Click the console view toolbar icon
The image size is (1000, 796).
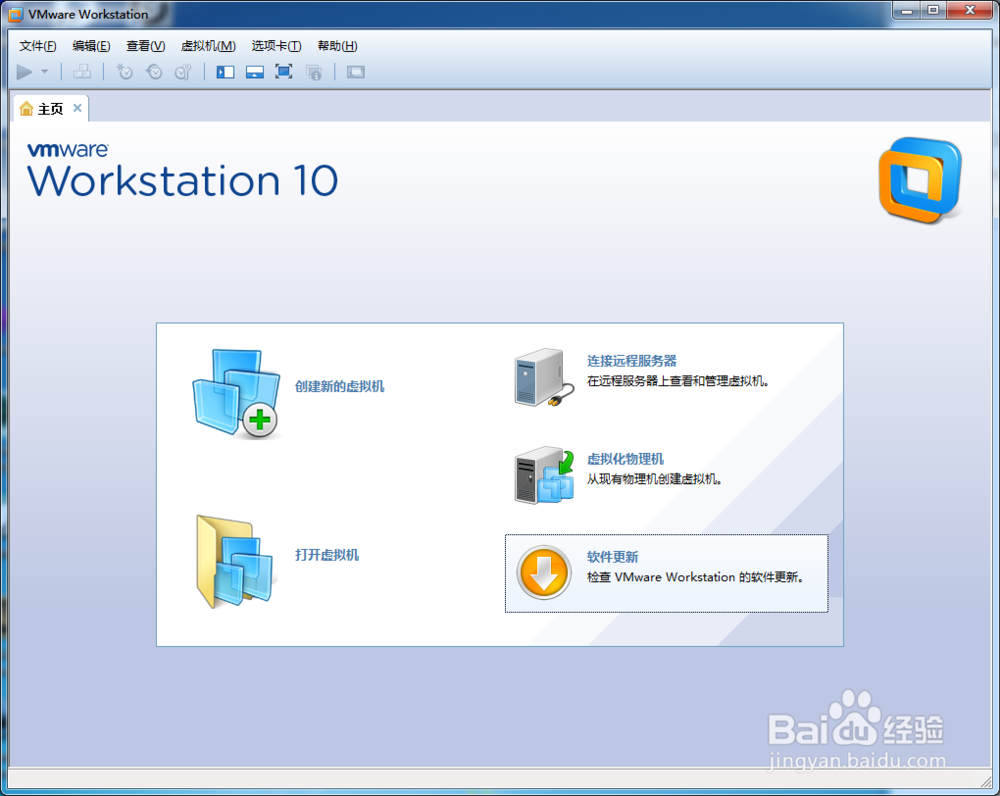[x=356, y=72]
